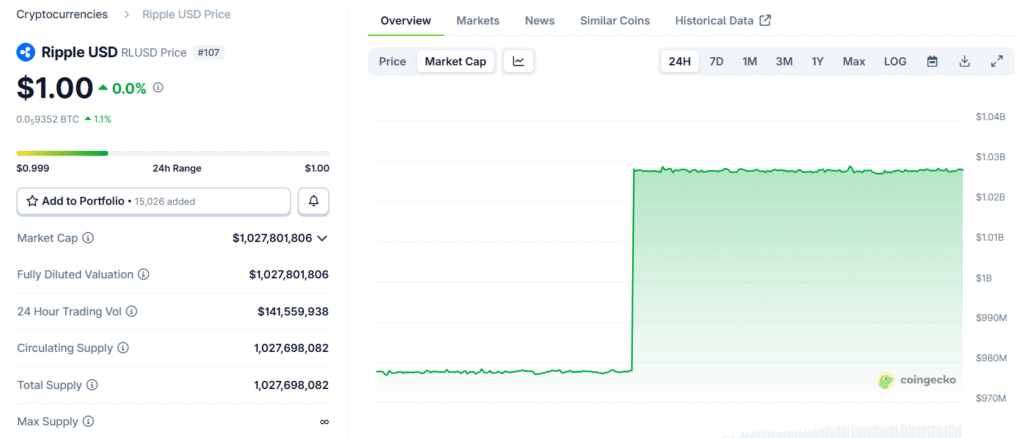Click the $1.03B chart axis label

[991, 157]
